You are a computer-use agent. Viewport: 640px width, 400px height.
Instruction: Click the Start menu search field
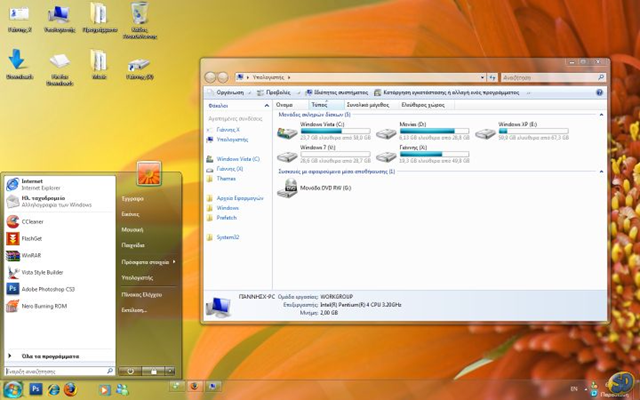pyautogui.click(x=59, y=371)
